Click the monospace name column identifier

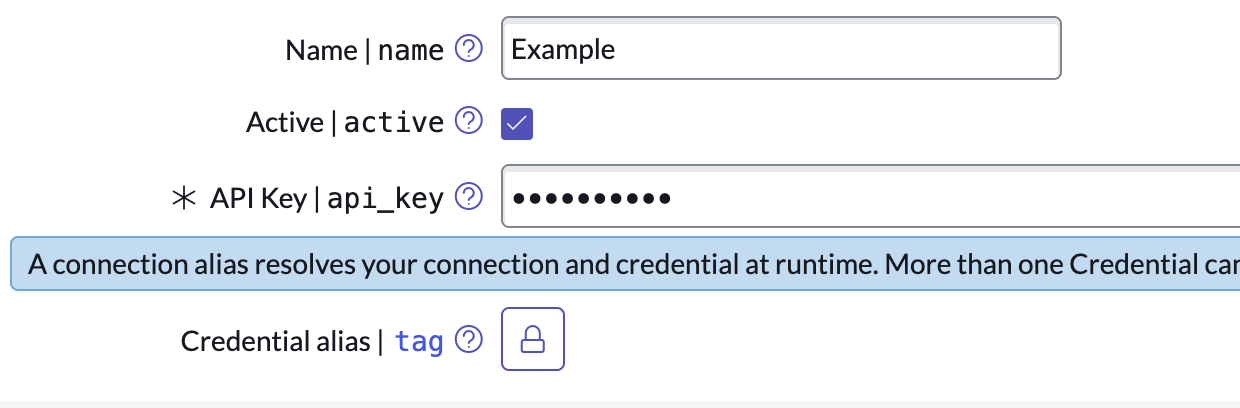coord(411,50)
